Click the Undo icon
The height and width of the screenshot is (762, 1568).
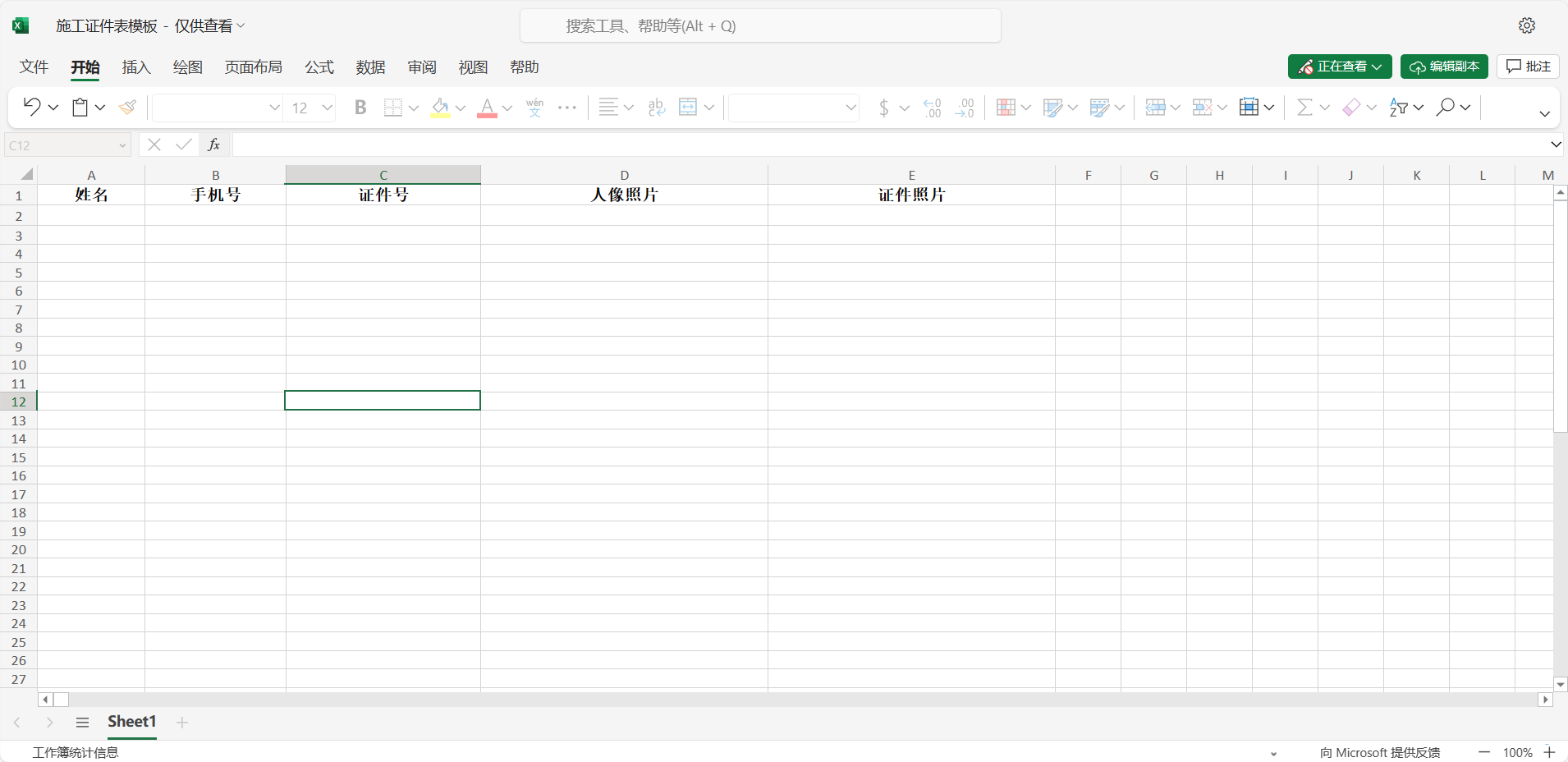31,107
